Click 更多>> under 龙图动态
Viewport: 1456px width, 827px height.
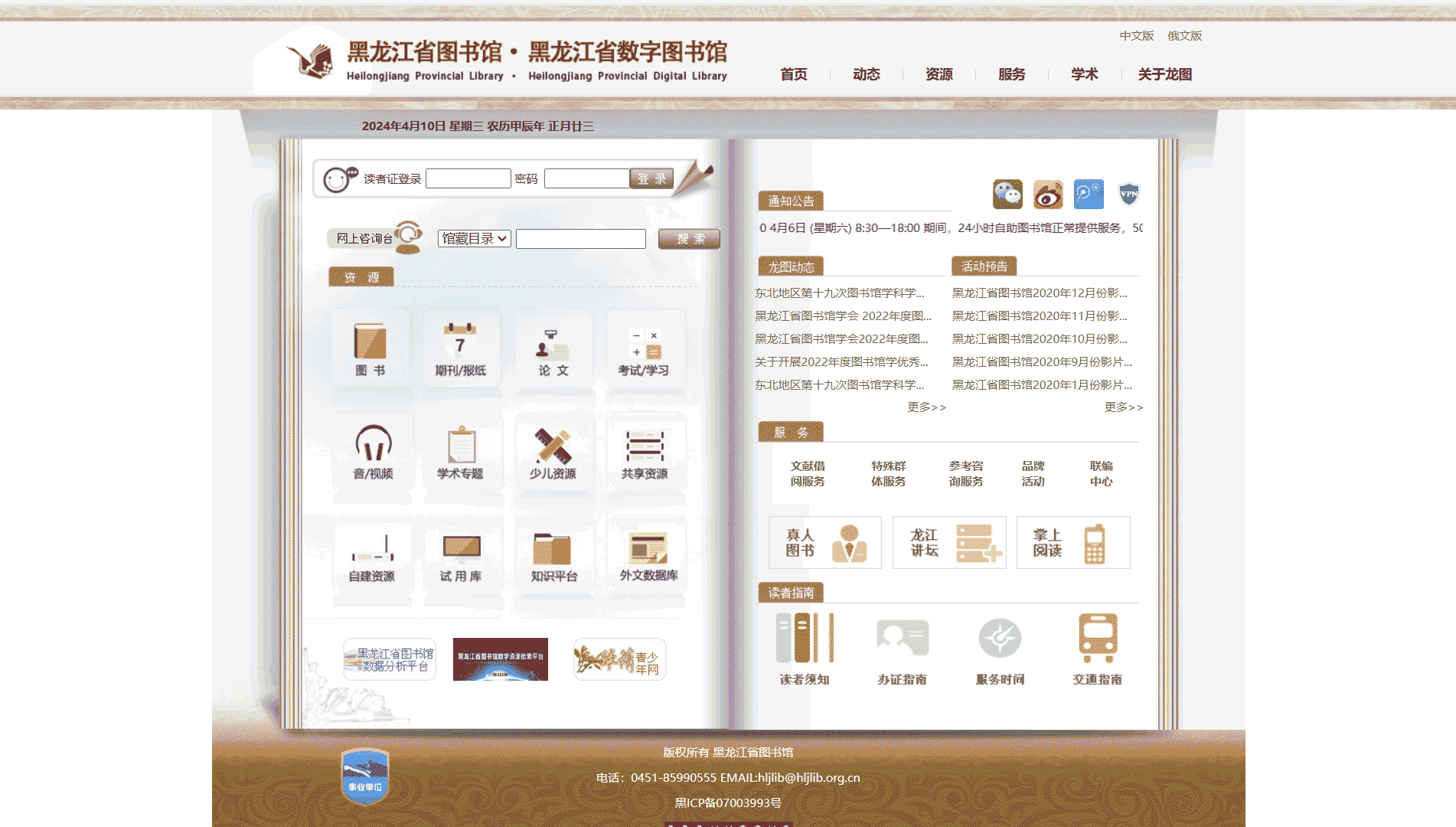926,407
